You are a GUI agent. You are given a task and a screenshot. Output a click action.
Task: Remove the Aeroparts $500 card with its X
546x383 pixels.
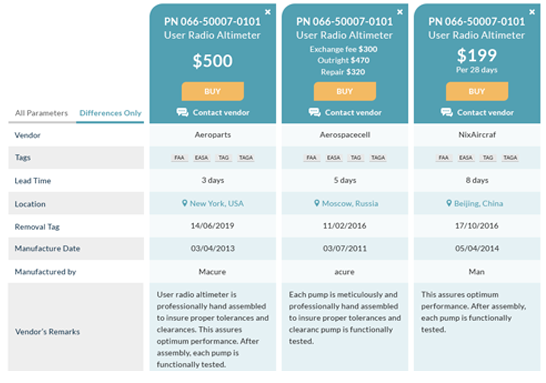(267, 12)
